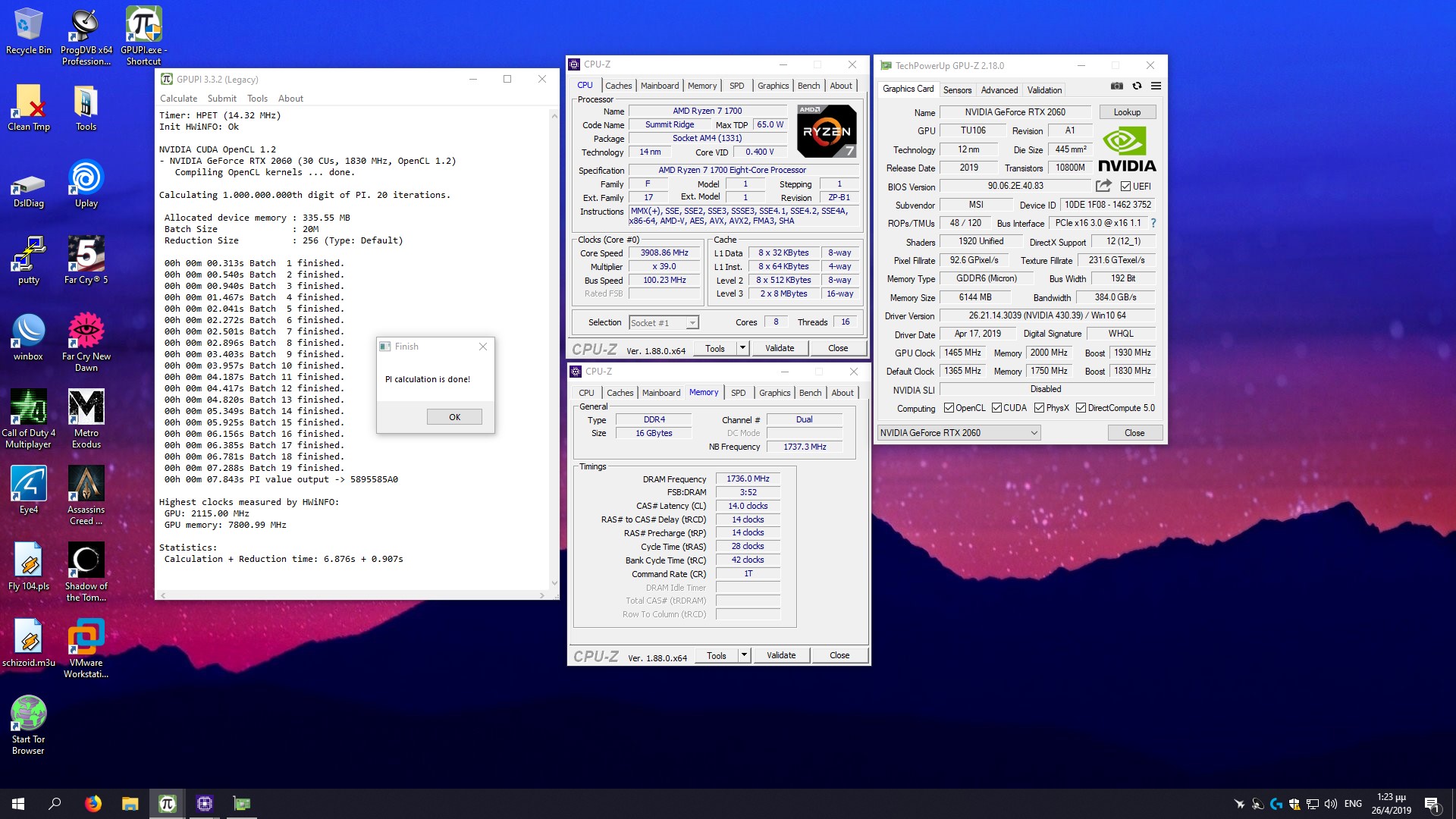
Task: Launch Assassins Creed desktop icon
Action: click(86, 496)
